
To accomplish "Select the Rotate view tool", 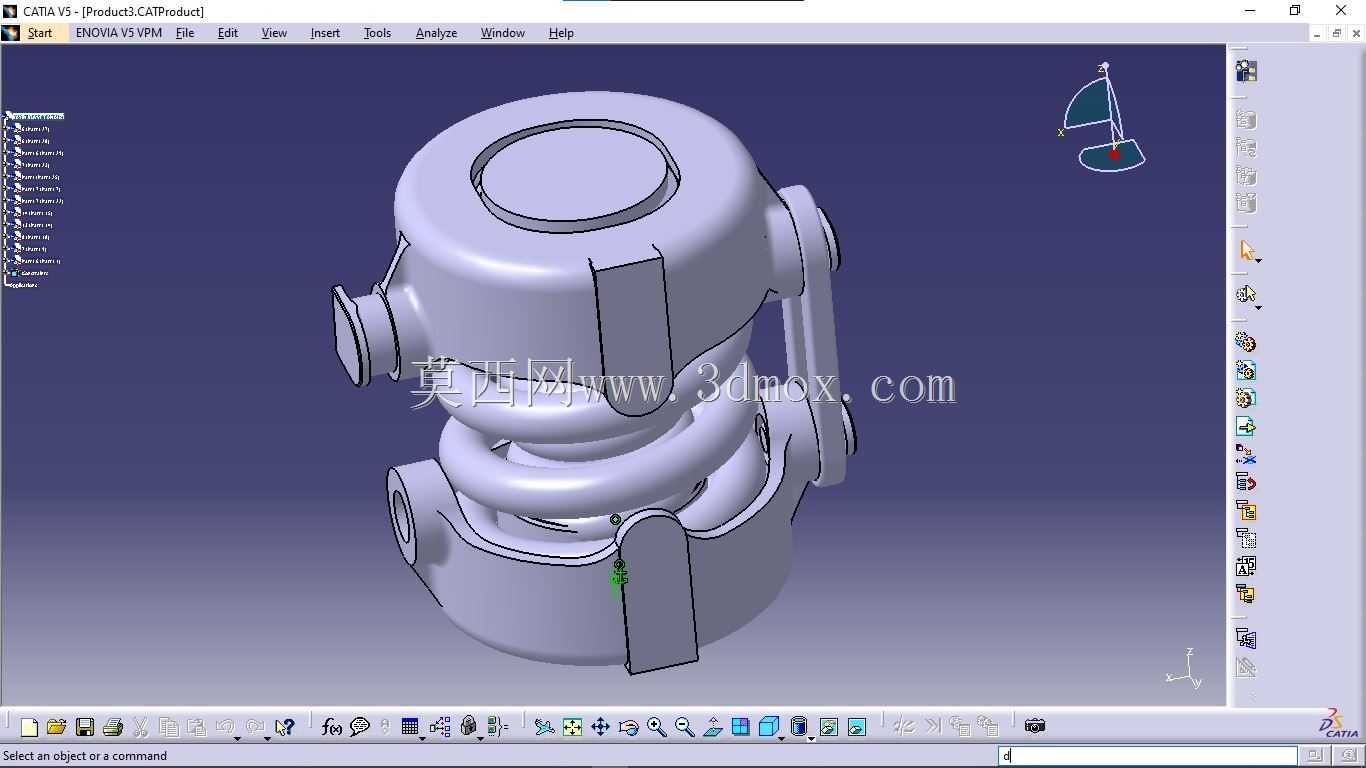I will click(628, 727).
